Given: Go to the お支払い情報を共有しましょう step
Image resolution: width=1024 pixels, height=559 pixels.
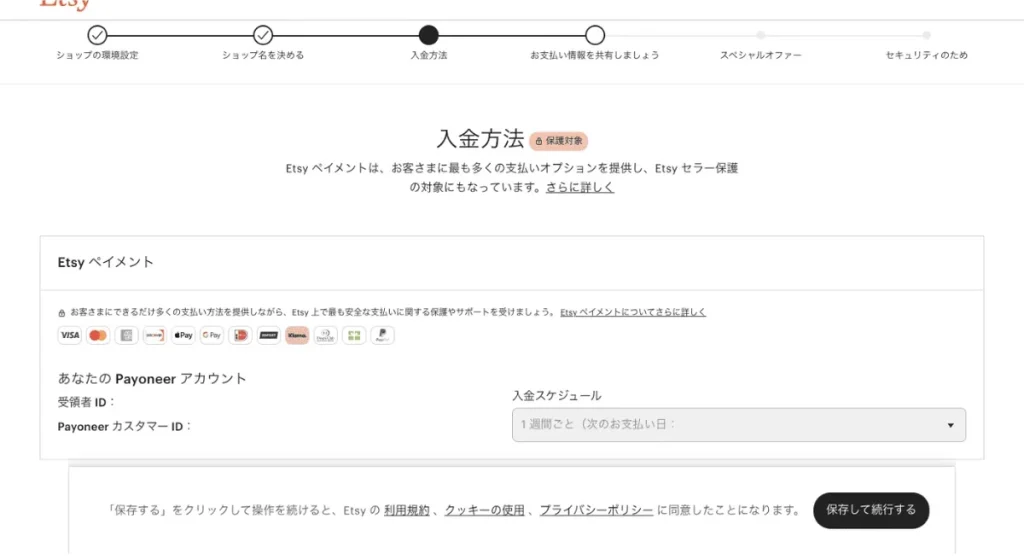Looking at the screenshot, I should pyautogui.click(x=595, y=35).
